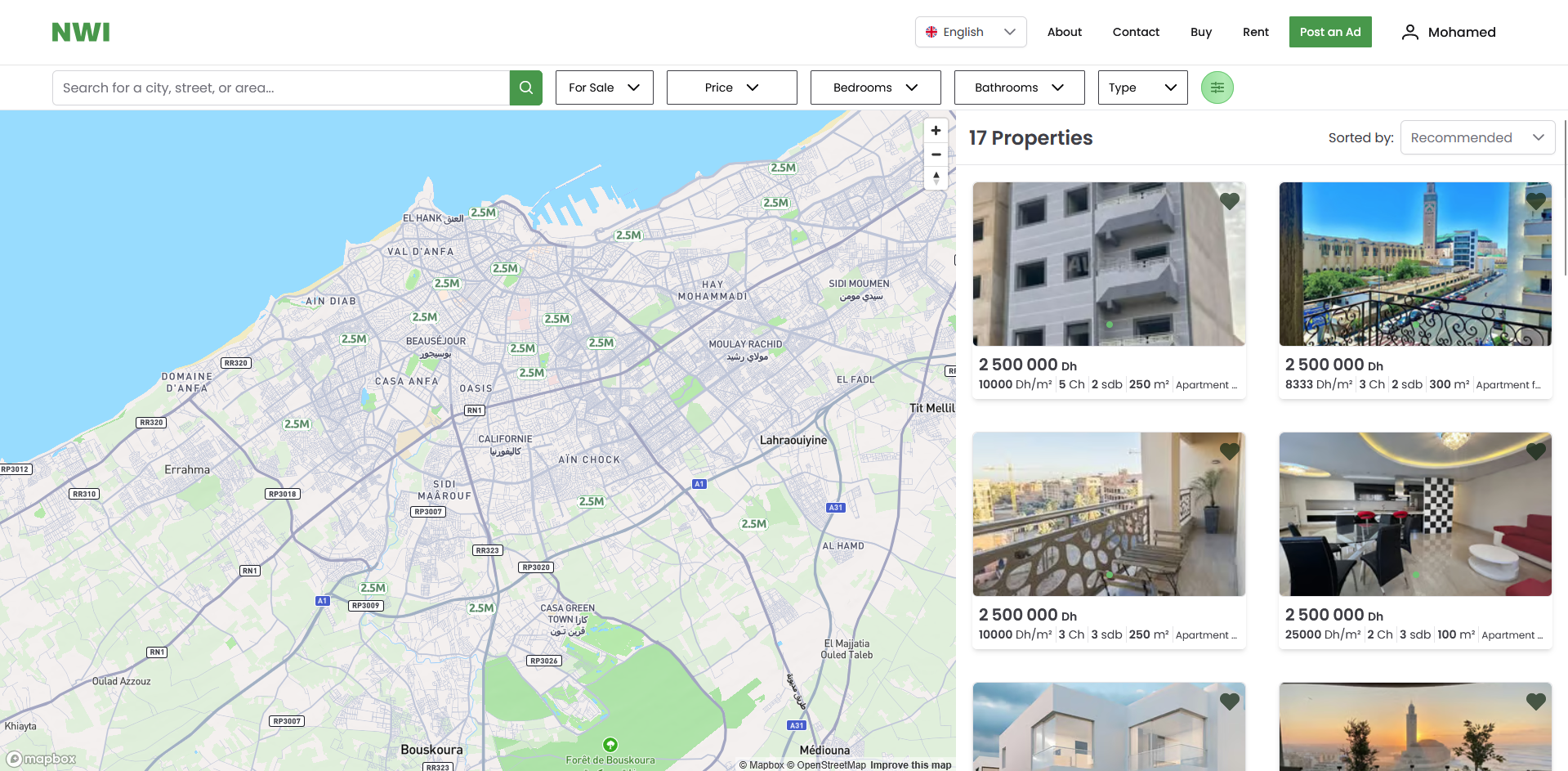Screen dimensions: 1568x771
Task: Change the Recommended sort order dropdown
Action: coord(1477,137)
